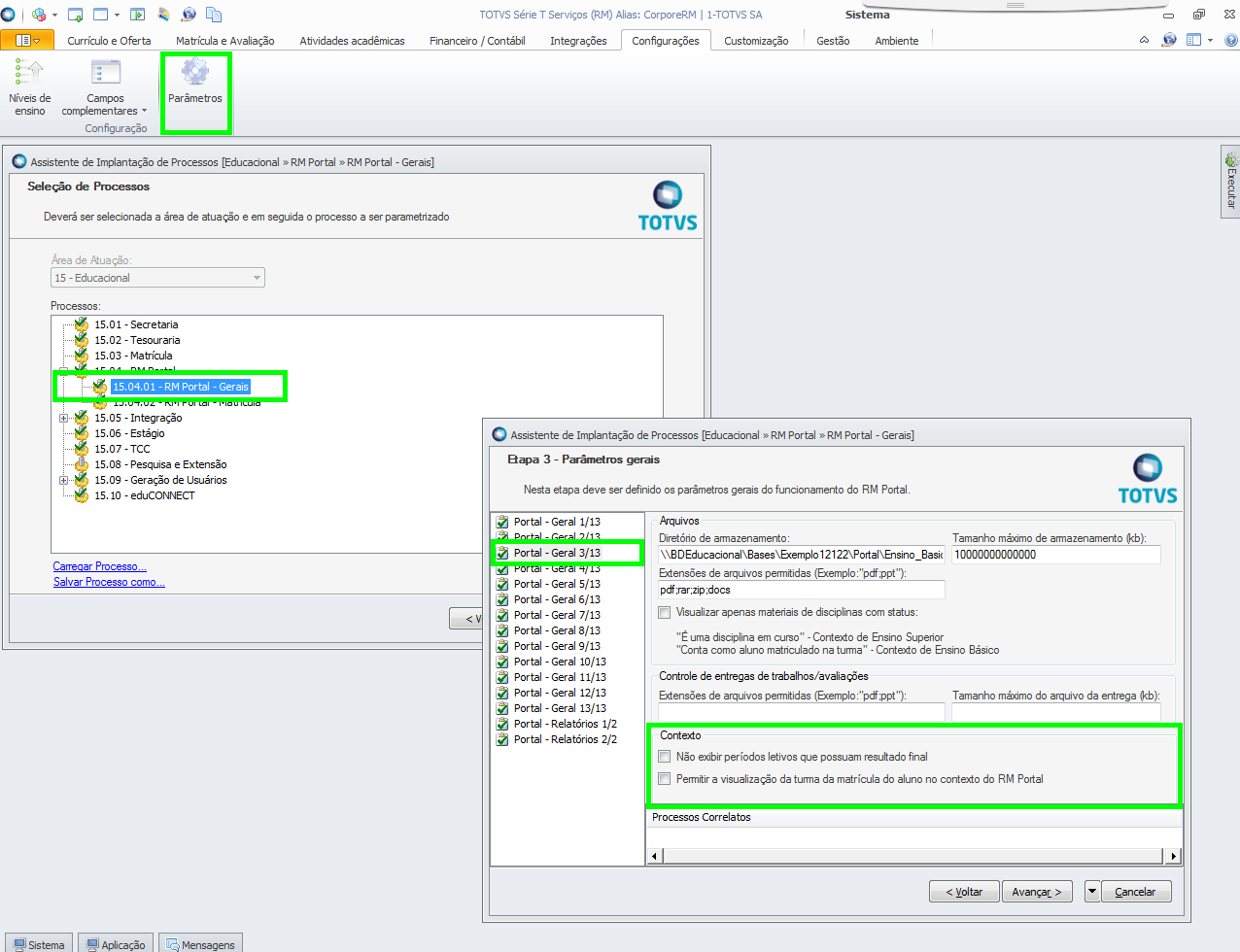Enable 'Não exibir períodos letivos' checkbox
Screen dimensions: 1240x952
(665, 757)
